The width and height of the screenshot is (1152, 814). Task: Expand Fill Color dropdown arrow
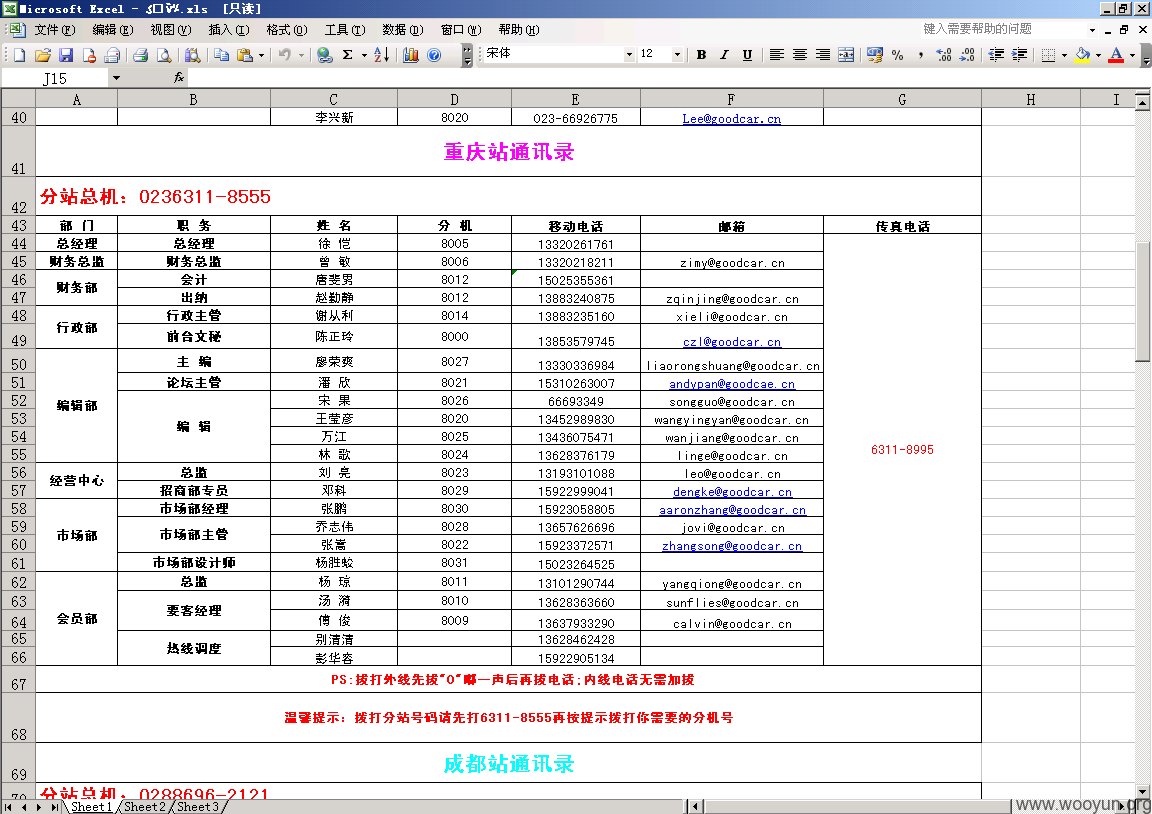pyautogui.click(x=1098, y=54)
